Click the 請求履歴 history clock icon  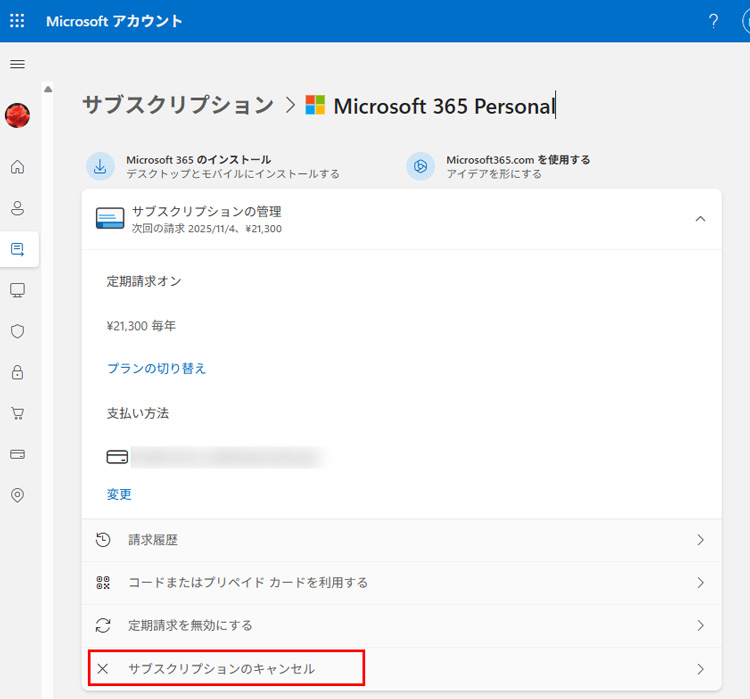click(x=103, y=540)
